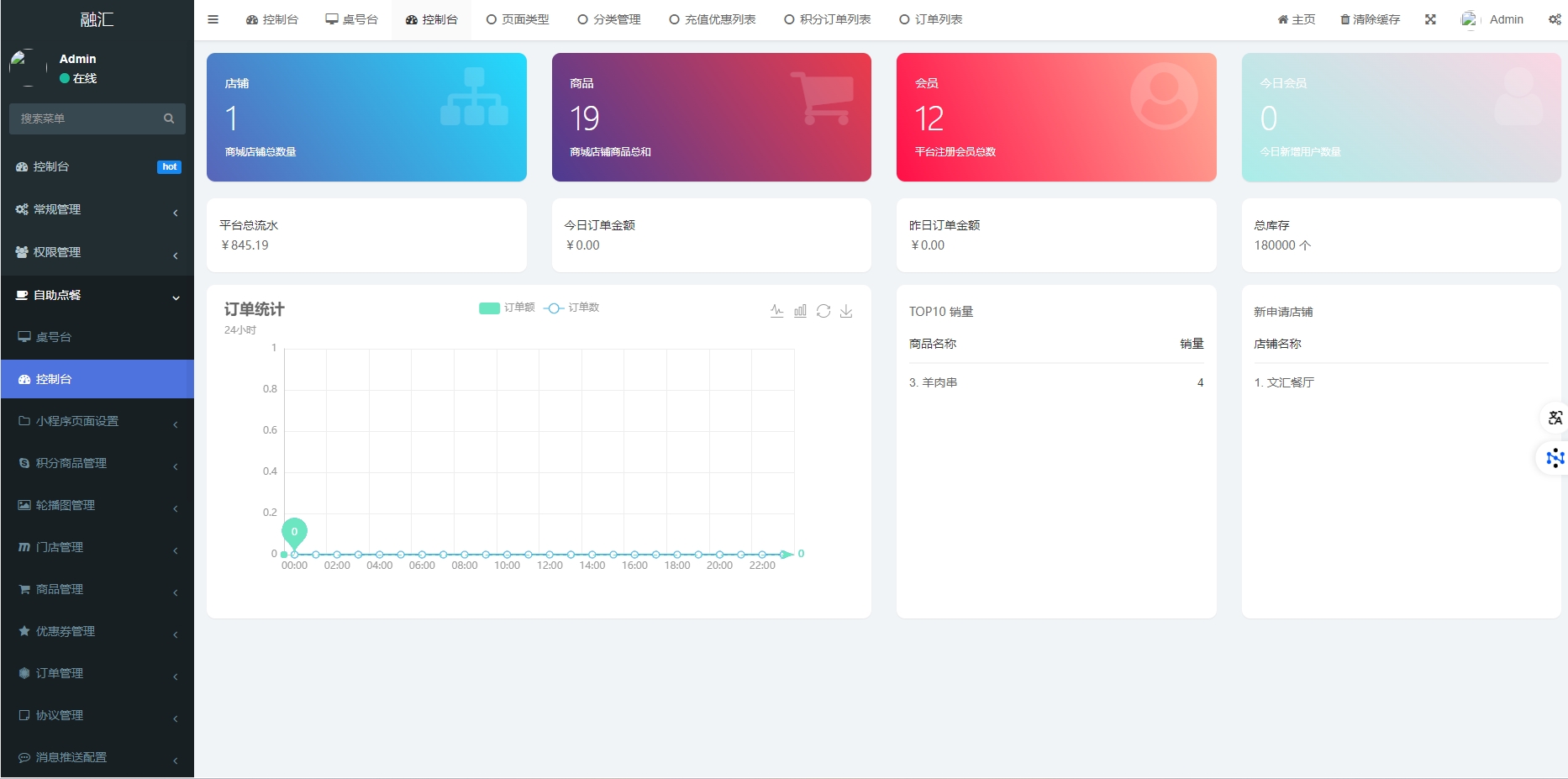Select highlighted 控制台 sidebar item

click(x=97, y=379)
